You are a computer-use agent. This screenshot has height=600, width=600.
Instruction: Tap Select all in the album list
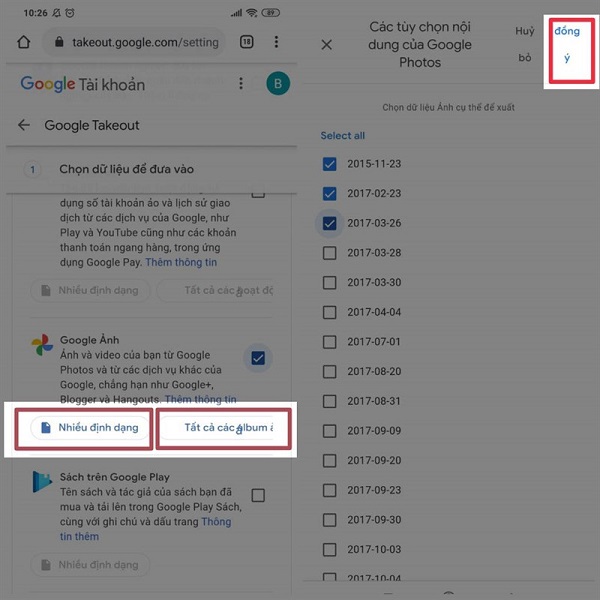[342, 135]
